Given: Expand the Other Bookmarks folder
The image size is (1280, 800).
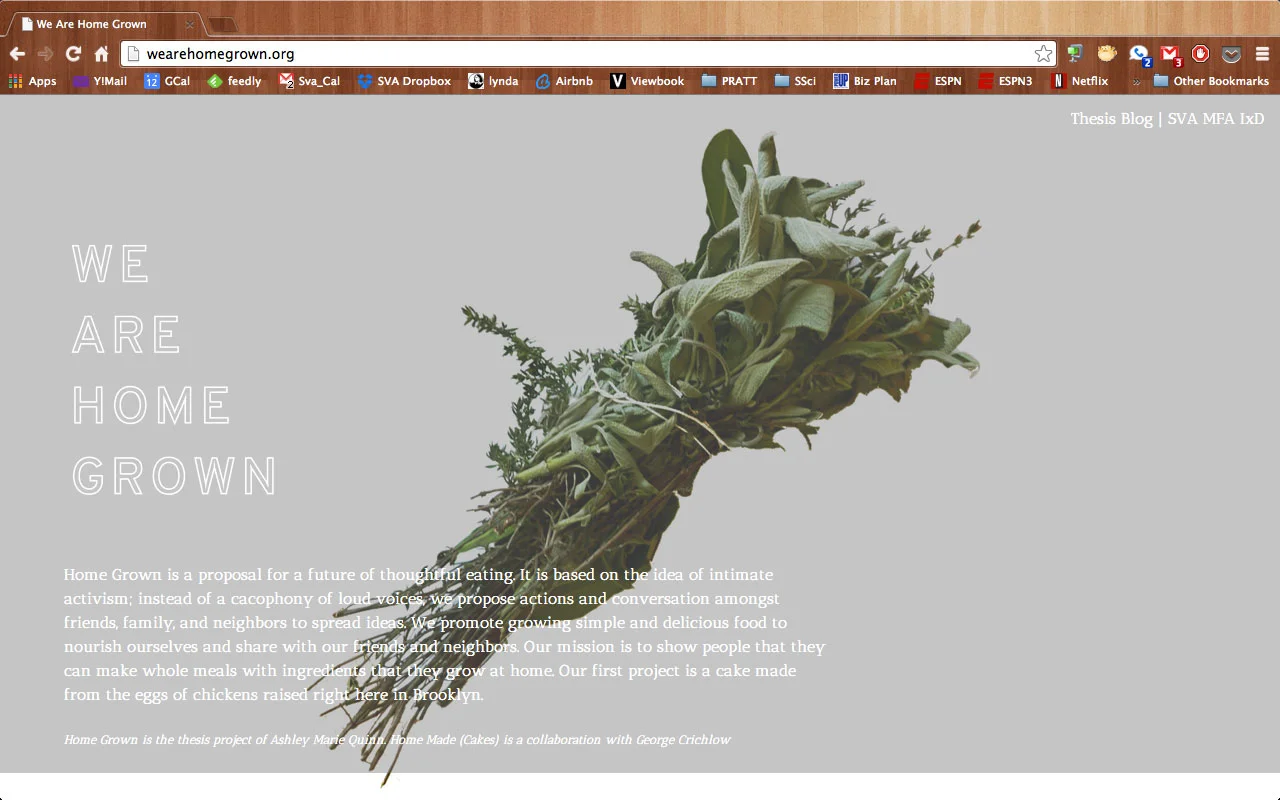Looking at the screenshot, I should pos(1211,81).
